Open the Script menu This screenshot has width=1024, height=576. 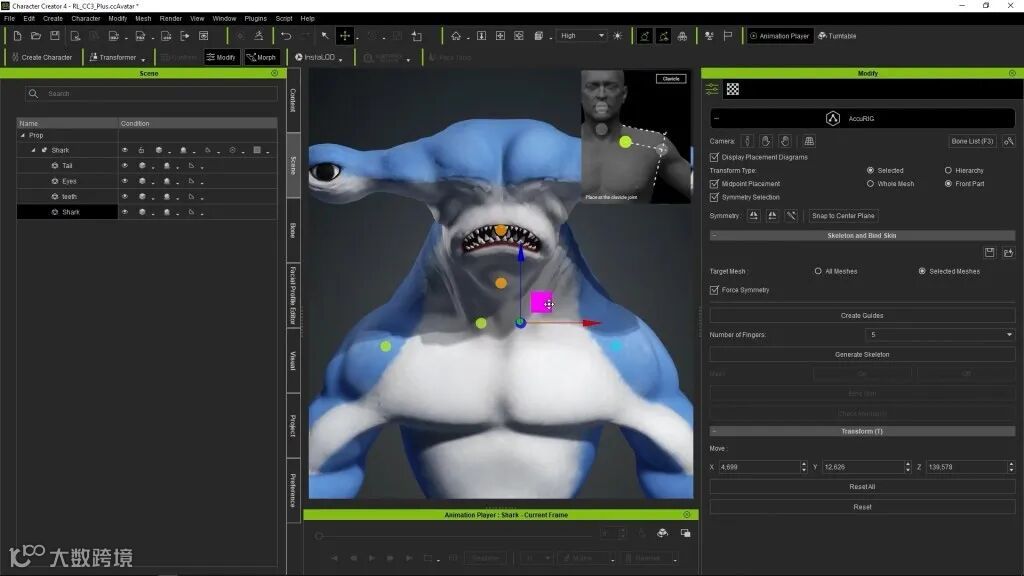tap(284, 18)
